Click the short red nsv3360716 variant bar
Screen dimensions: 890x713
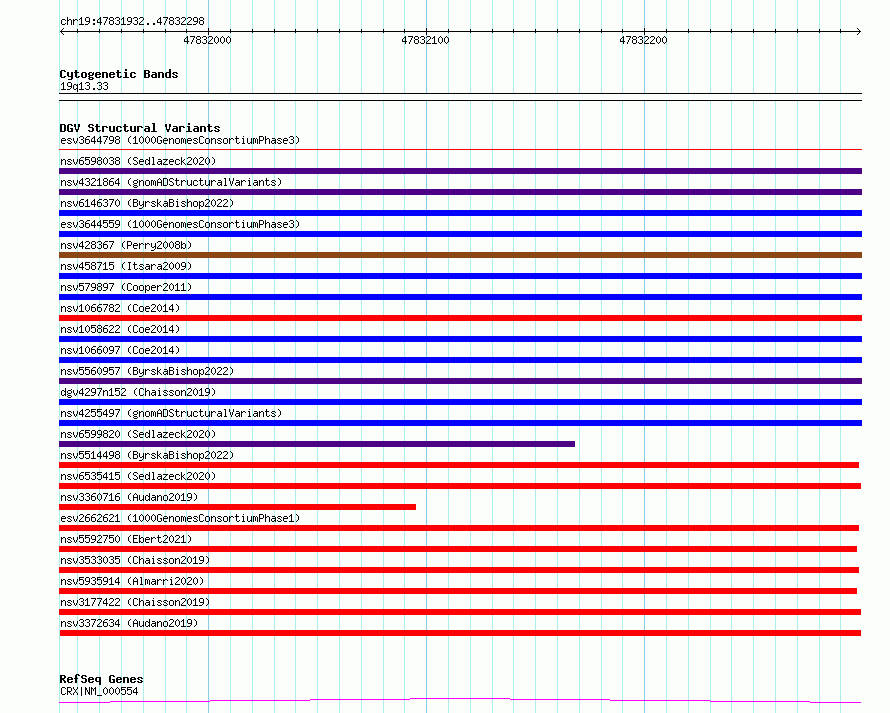point(237,507)
